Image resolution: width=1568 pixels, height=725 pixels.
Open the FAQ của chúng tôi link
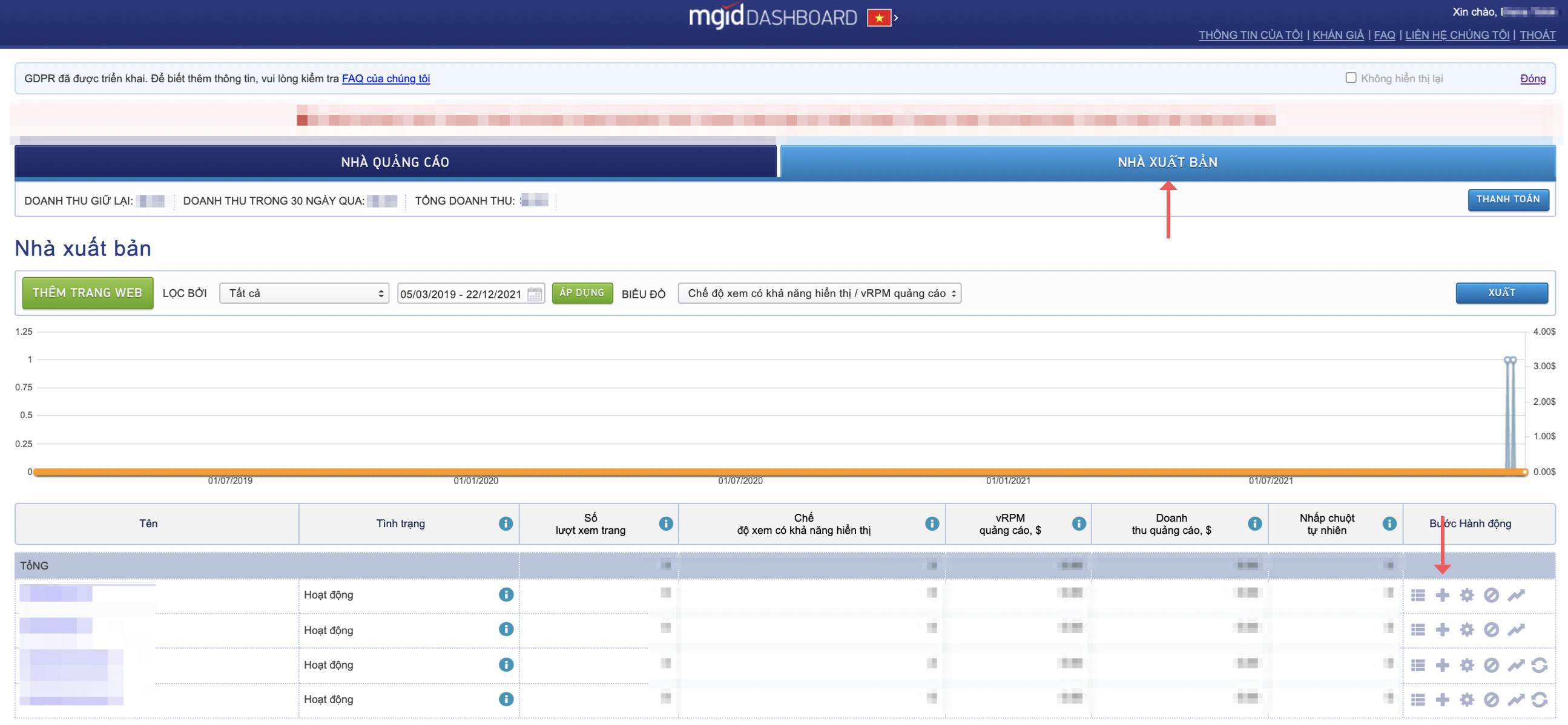point(385,79)
